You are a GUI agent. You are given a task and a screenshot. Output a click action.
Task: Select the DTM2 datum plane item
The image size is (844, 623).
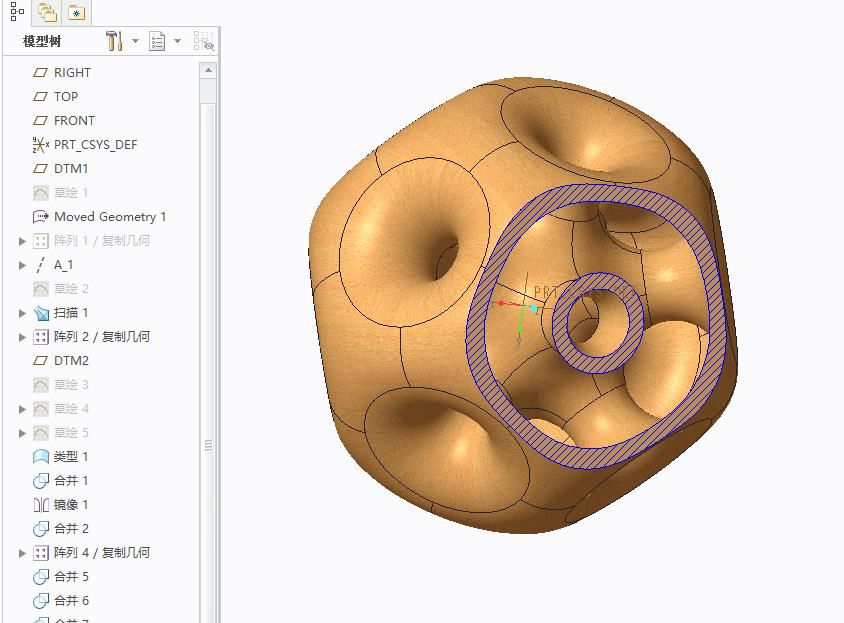click(x=71, y=361)
